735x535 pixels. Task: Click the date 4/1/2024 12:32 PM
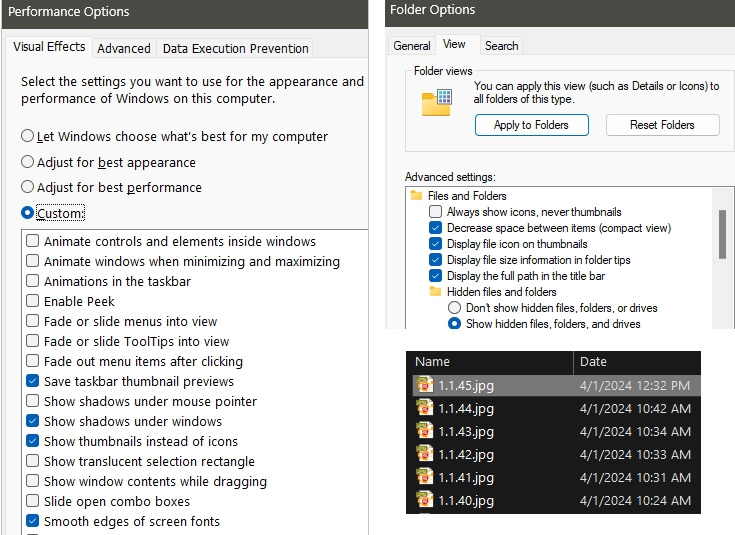tap(635, 385)
